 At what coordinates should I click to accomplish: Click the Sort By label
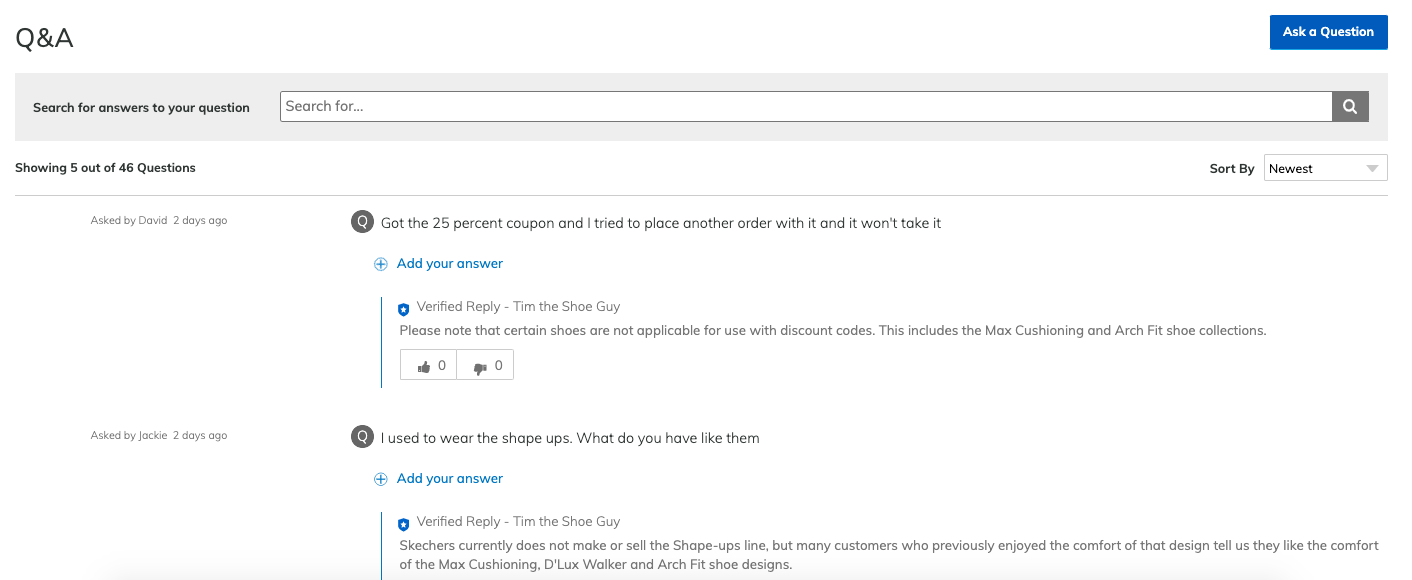[x=1232, y=169]
